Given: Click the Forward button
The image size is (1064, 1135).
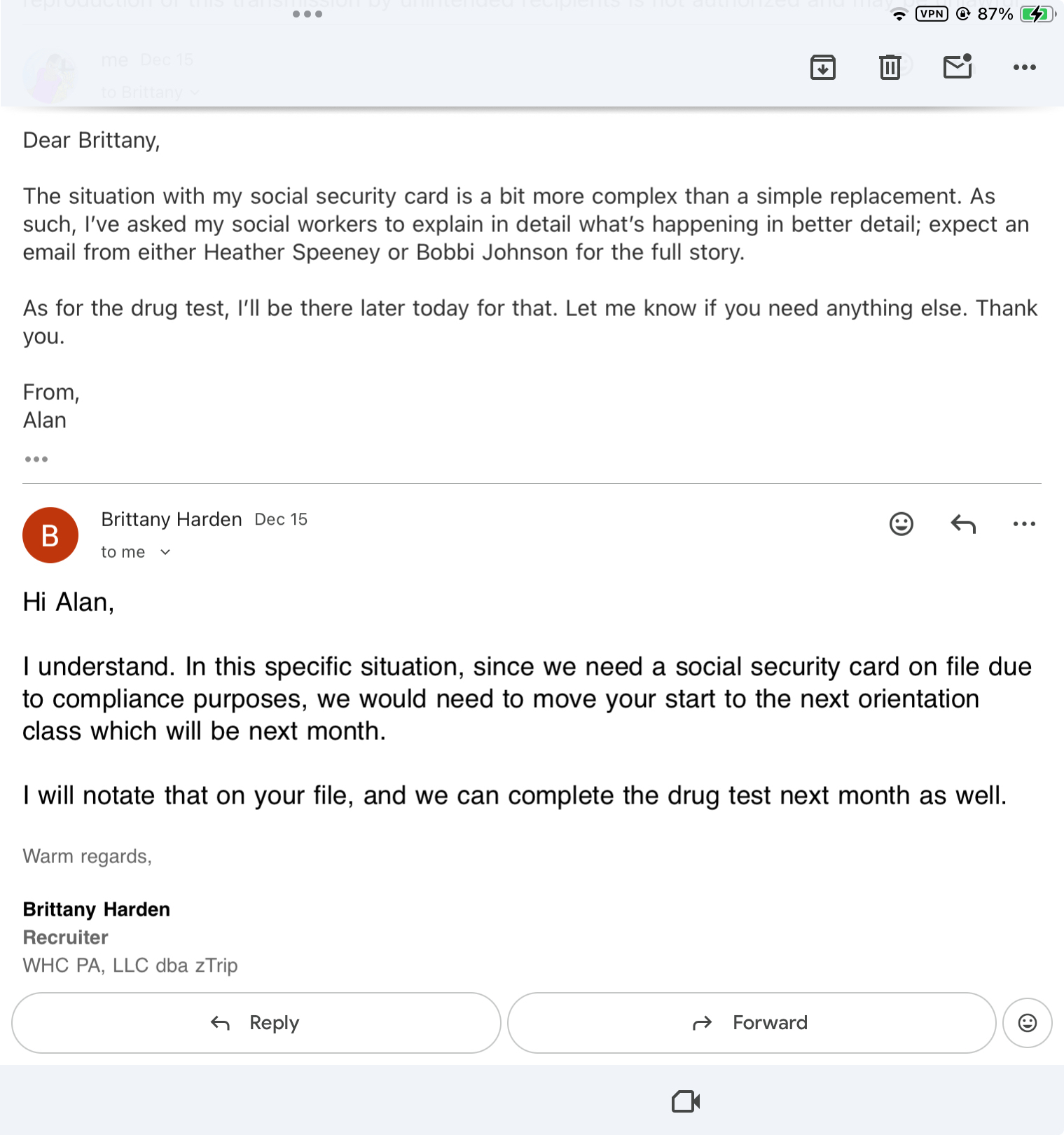Looking at the screenshot, I should coord(751,1023).
